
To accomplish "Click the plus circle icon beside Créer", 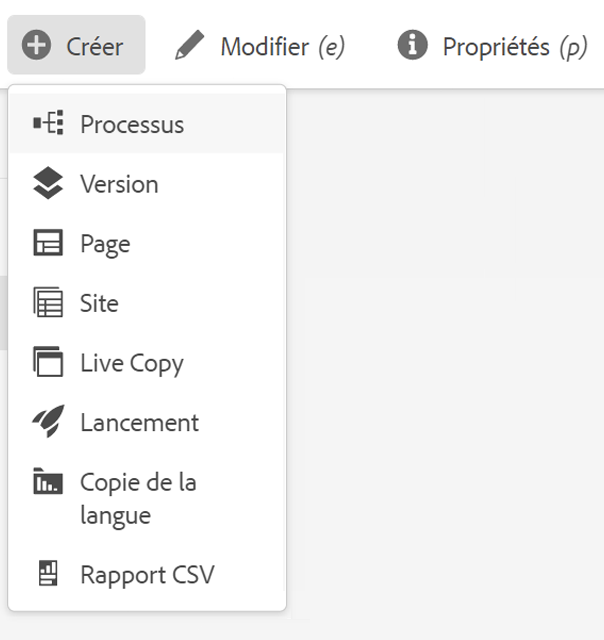I will 36,46.
